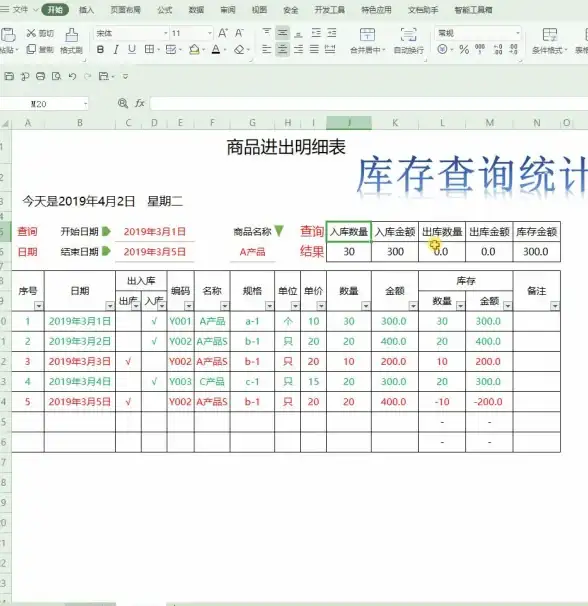Screen dimensions: 588x606
Task: Switch to the 视图 ribbon tab
Action: click(259, 10)
